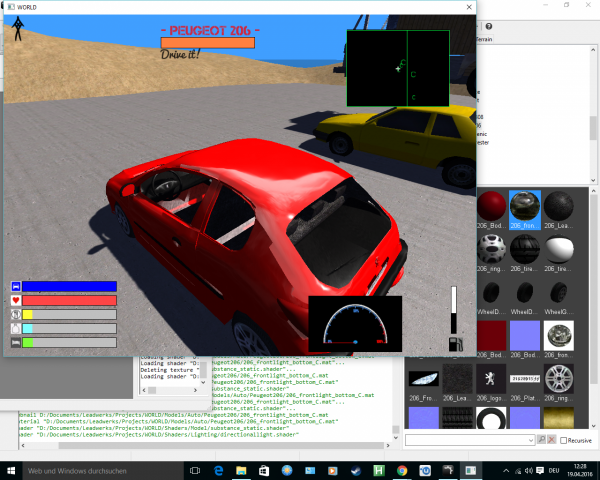
Task: Select the black-and-white 206_tire material sphere
Action: pyautogui.click(x=558, y=249)
